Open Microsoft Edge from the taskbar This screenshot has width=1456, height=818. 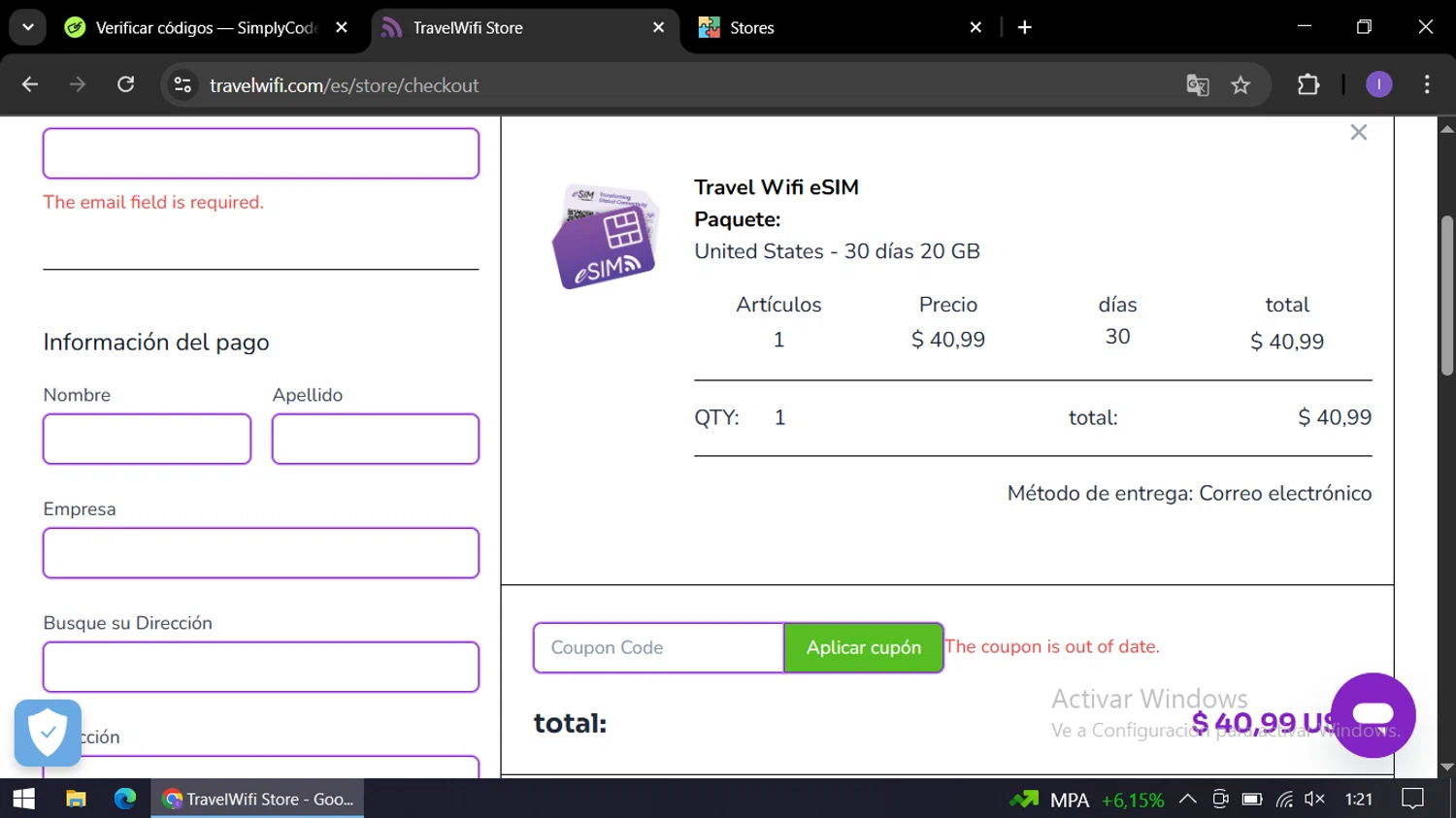tap(125, 799)
